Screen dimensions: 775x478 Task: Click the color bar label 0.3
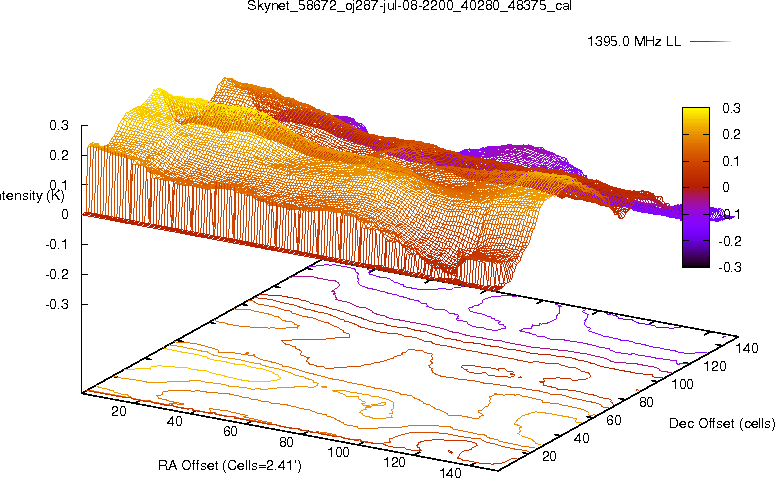tap(731, 108)
